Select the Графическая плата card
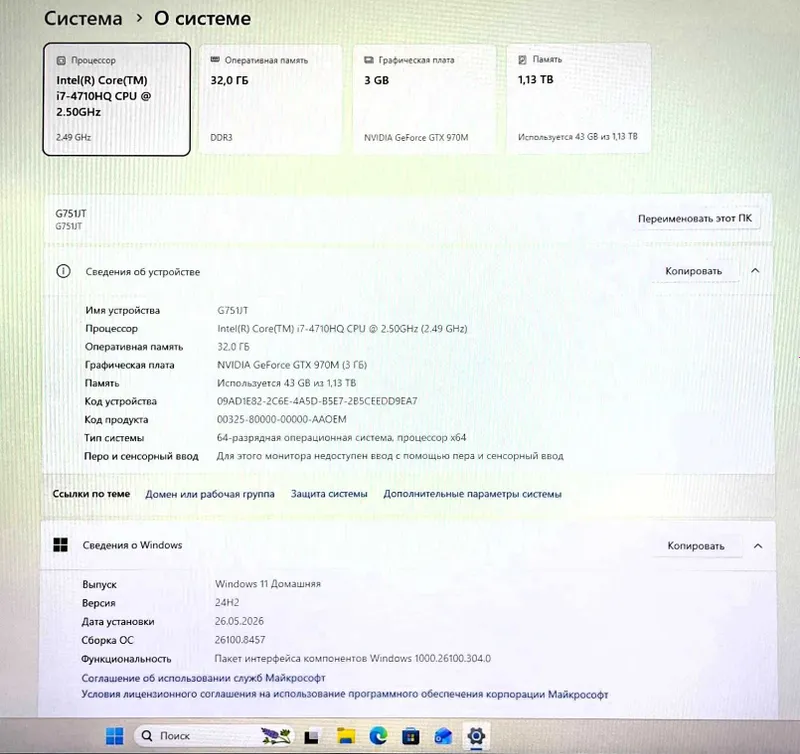The width and height of the screenshot is (800, 754). click(424, 99)
